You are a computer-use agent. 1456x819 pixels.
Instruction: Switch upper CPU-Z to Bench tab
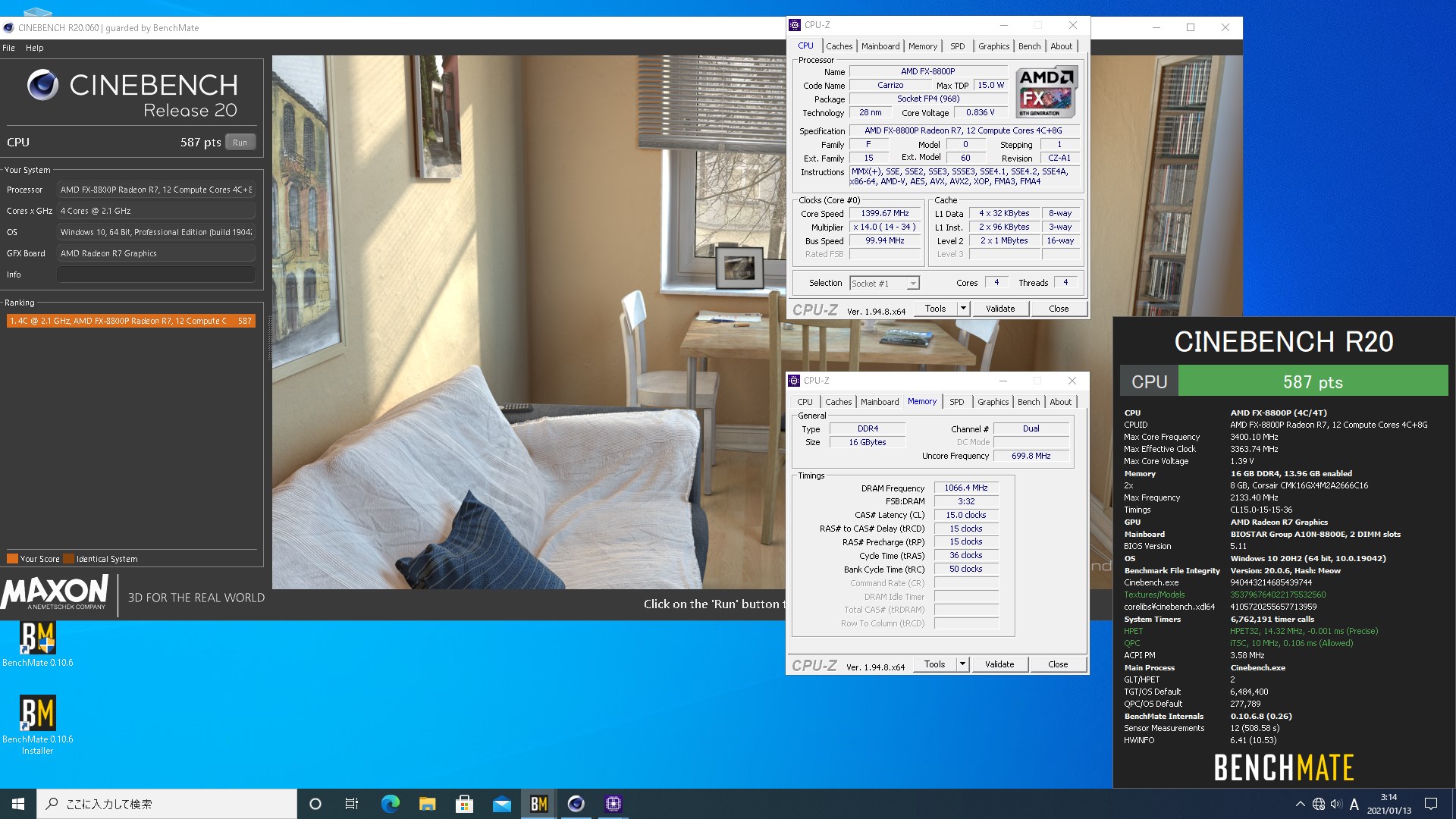[x=1029, y=46]
